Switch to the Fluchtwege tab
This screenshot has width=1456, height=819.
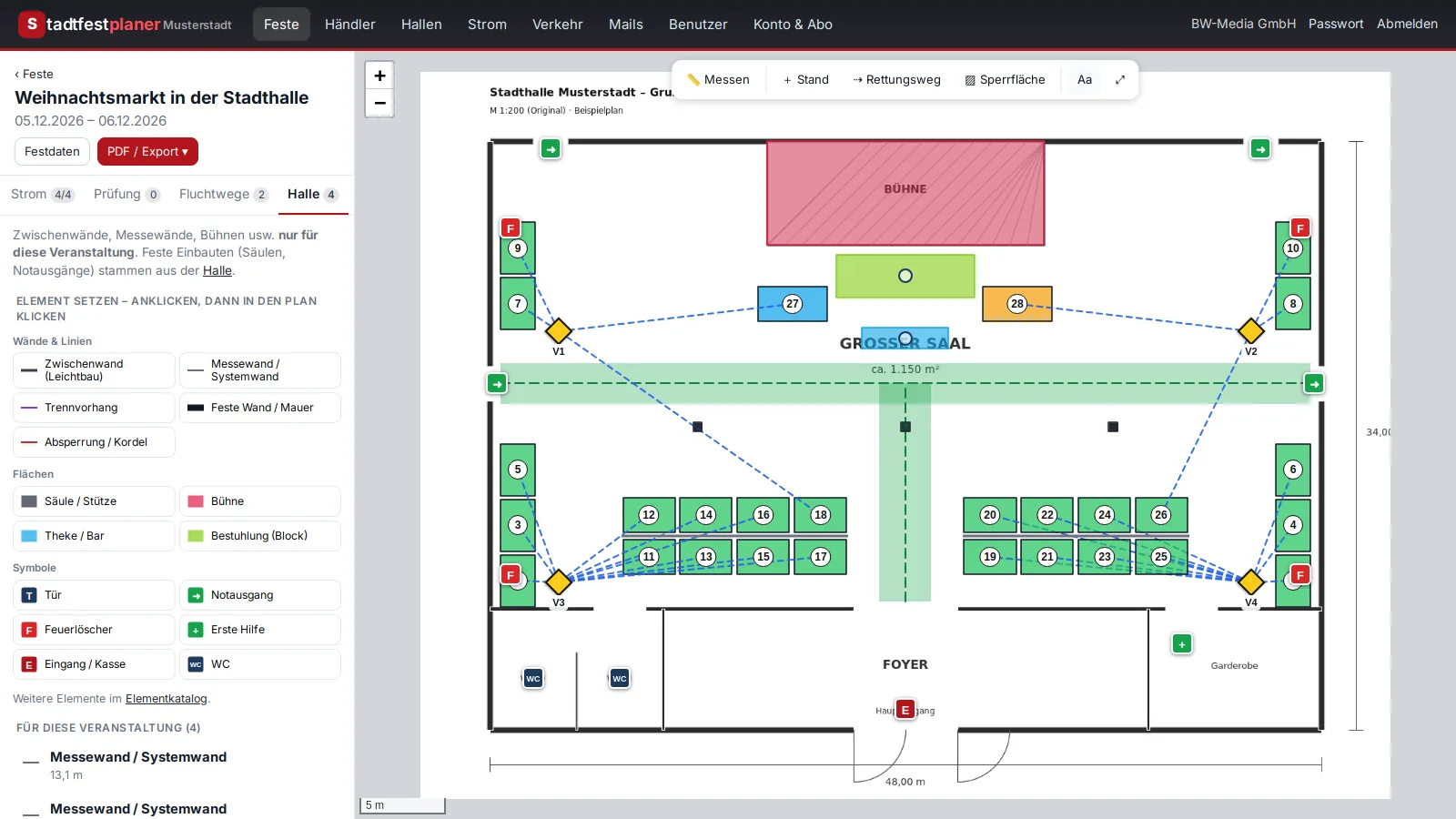[x=223, y=195]
